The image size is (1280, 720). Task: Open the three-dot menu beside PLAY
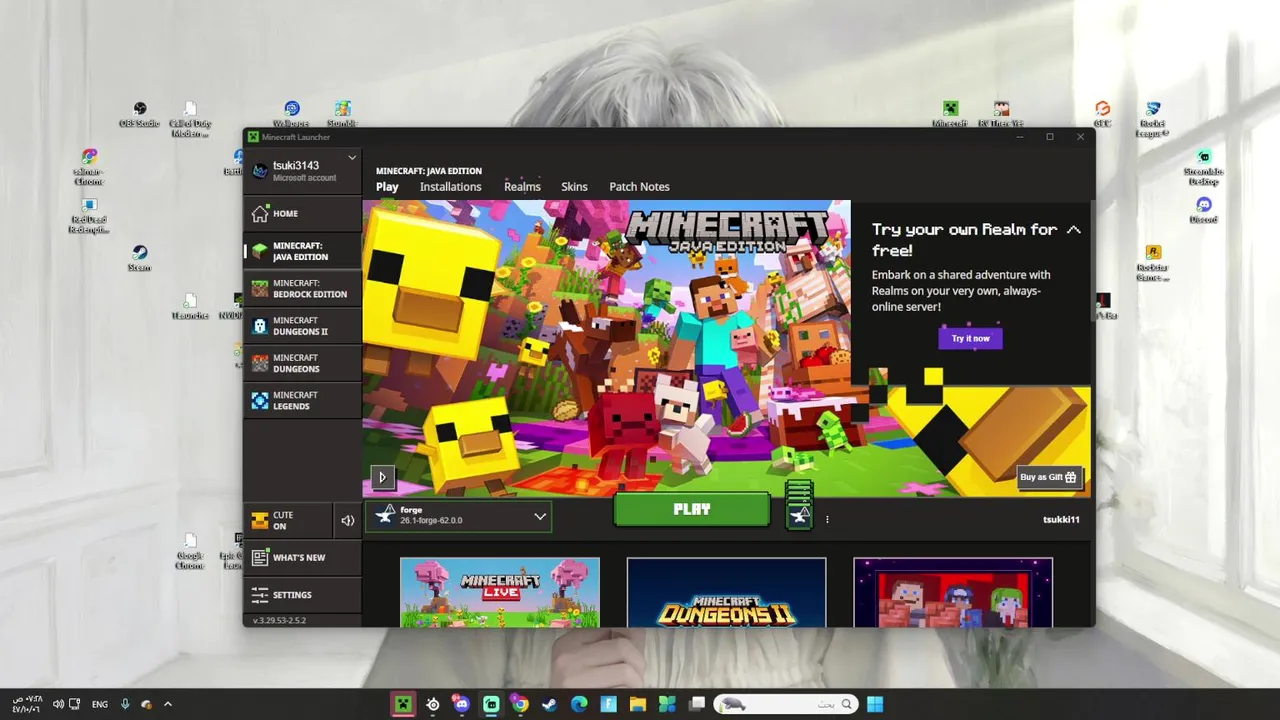[827, 519]
